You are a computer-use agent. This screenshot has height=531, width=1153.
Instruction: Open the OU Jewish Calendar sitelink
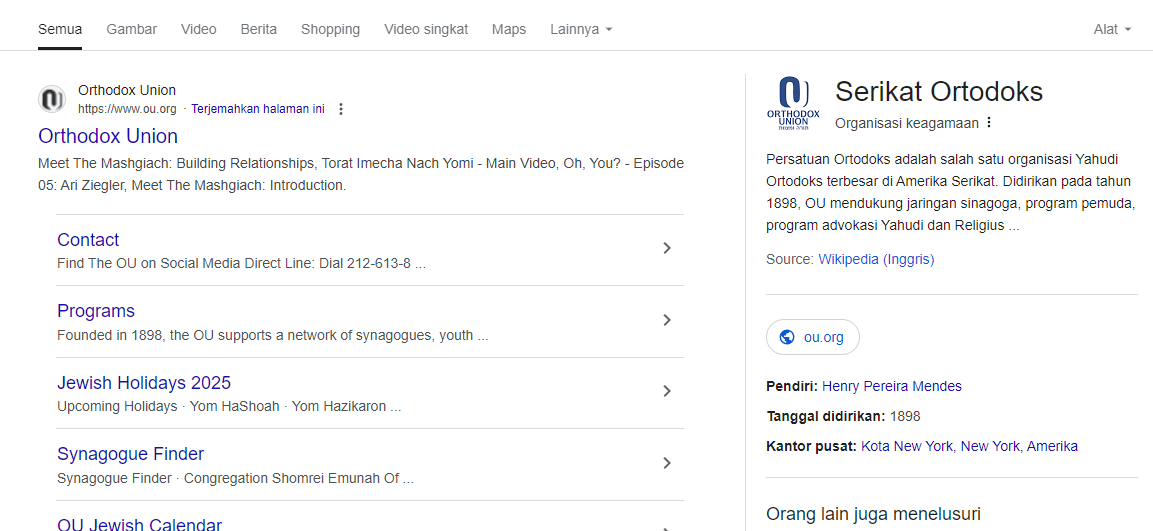[x=140, y=524]
